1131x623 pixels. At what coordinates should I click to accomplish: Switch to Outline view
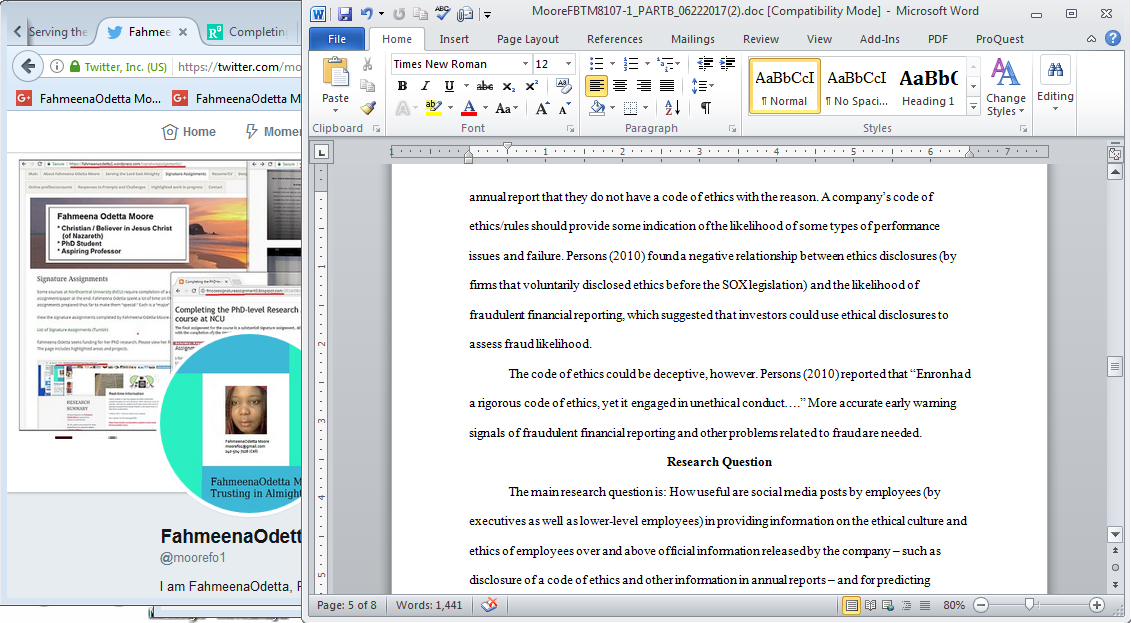(906, 605)
